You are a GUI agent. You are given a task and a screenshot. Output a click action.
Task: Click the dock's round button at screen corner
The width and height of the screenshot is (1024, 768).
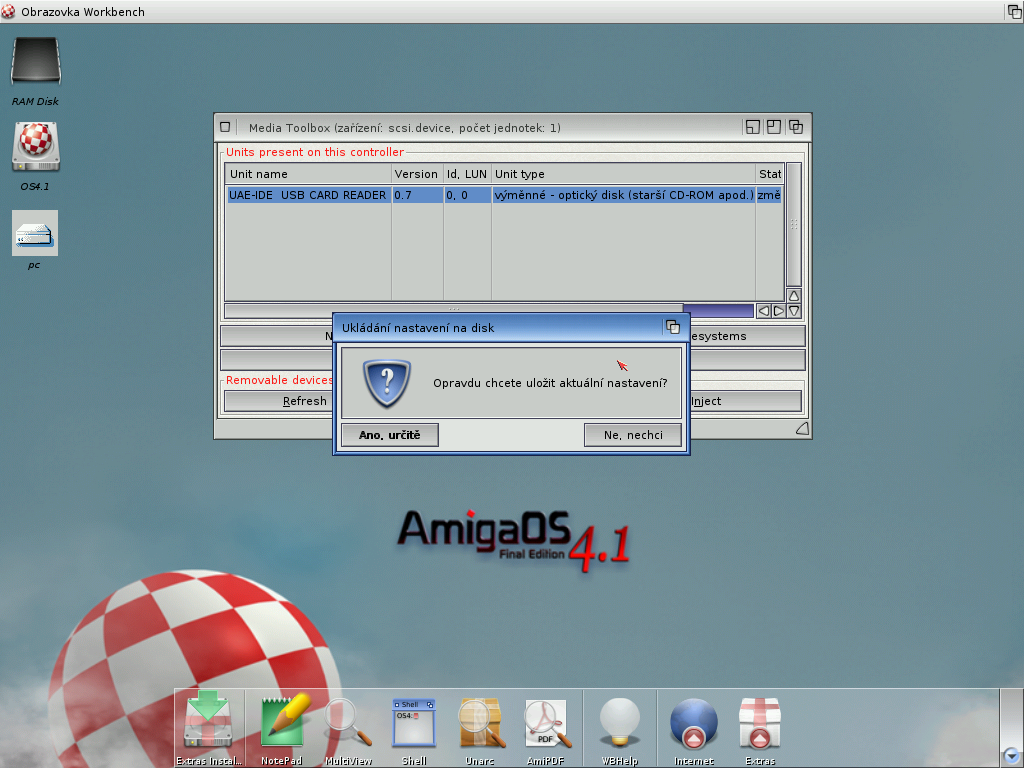click(x=1011, y=755)
